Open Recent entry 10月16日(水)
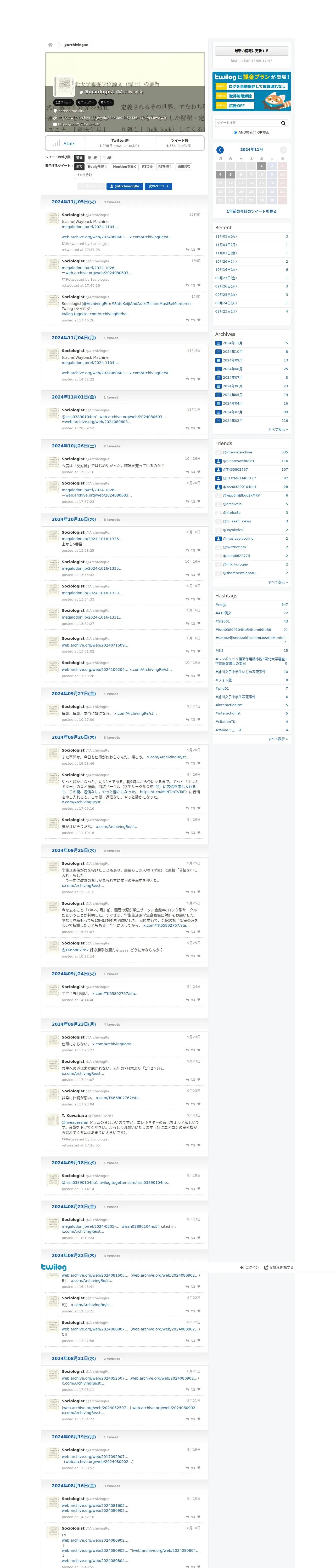 [x=226, y=270]
